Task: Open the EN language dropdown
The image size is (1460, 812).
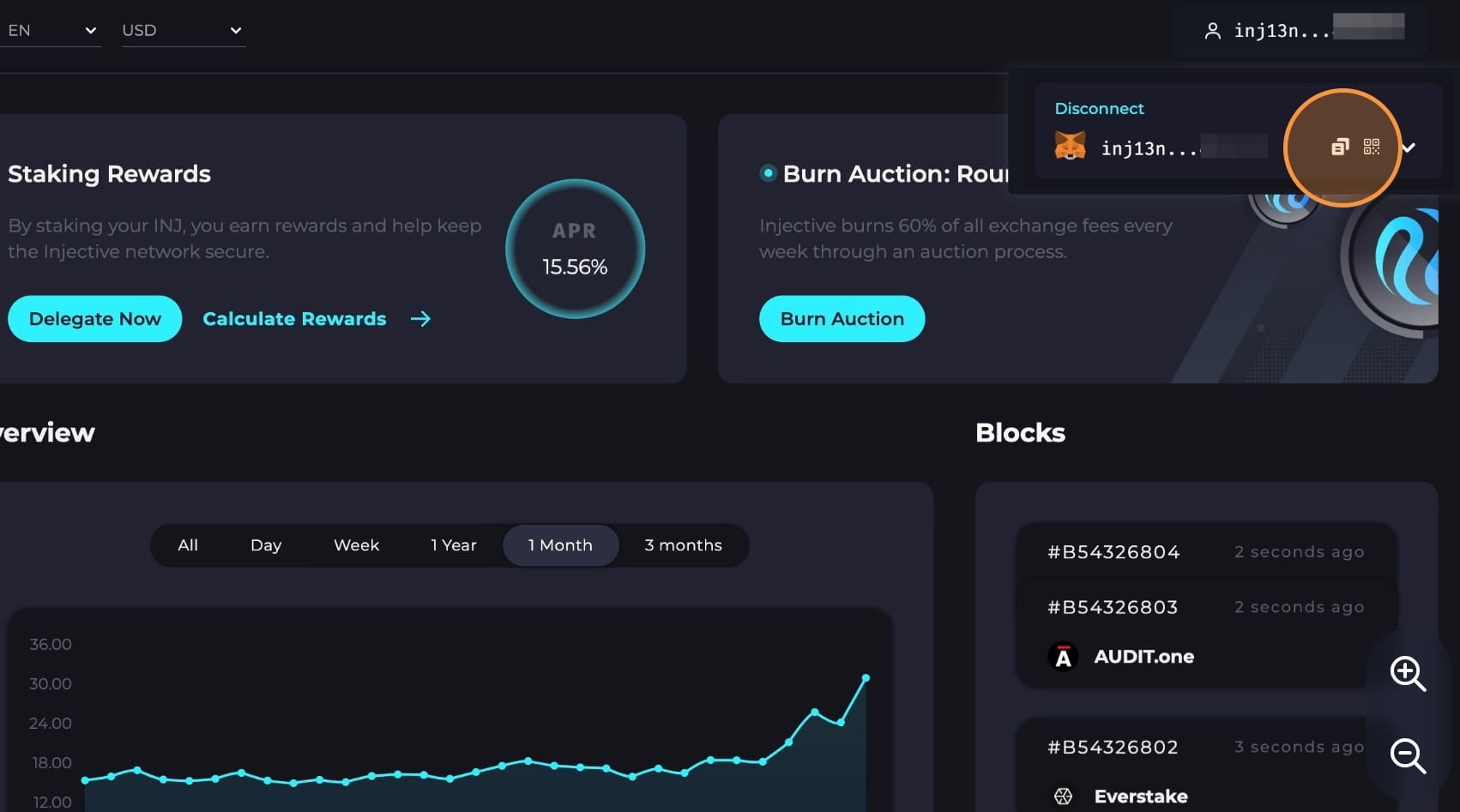Action: coord(51,31)
